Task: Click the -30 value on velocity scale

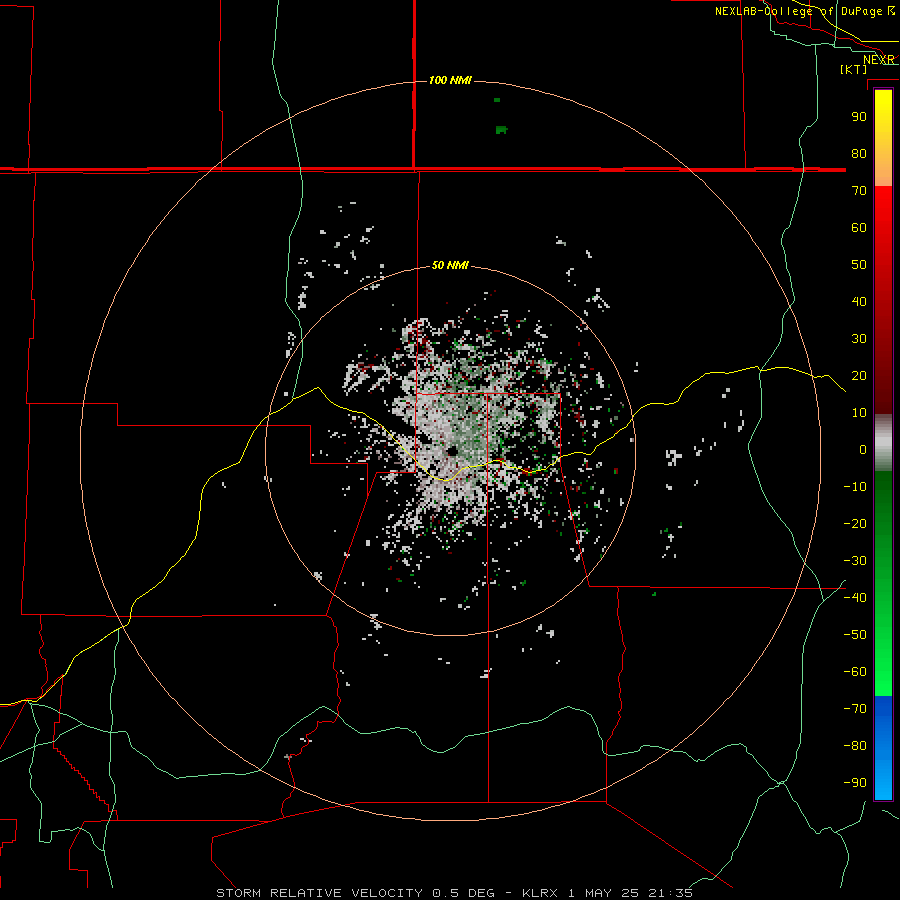Action: 855,561
